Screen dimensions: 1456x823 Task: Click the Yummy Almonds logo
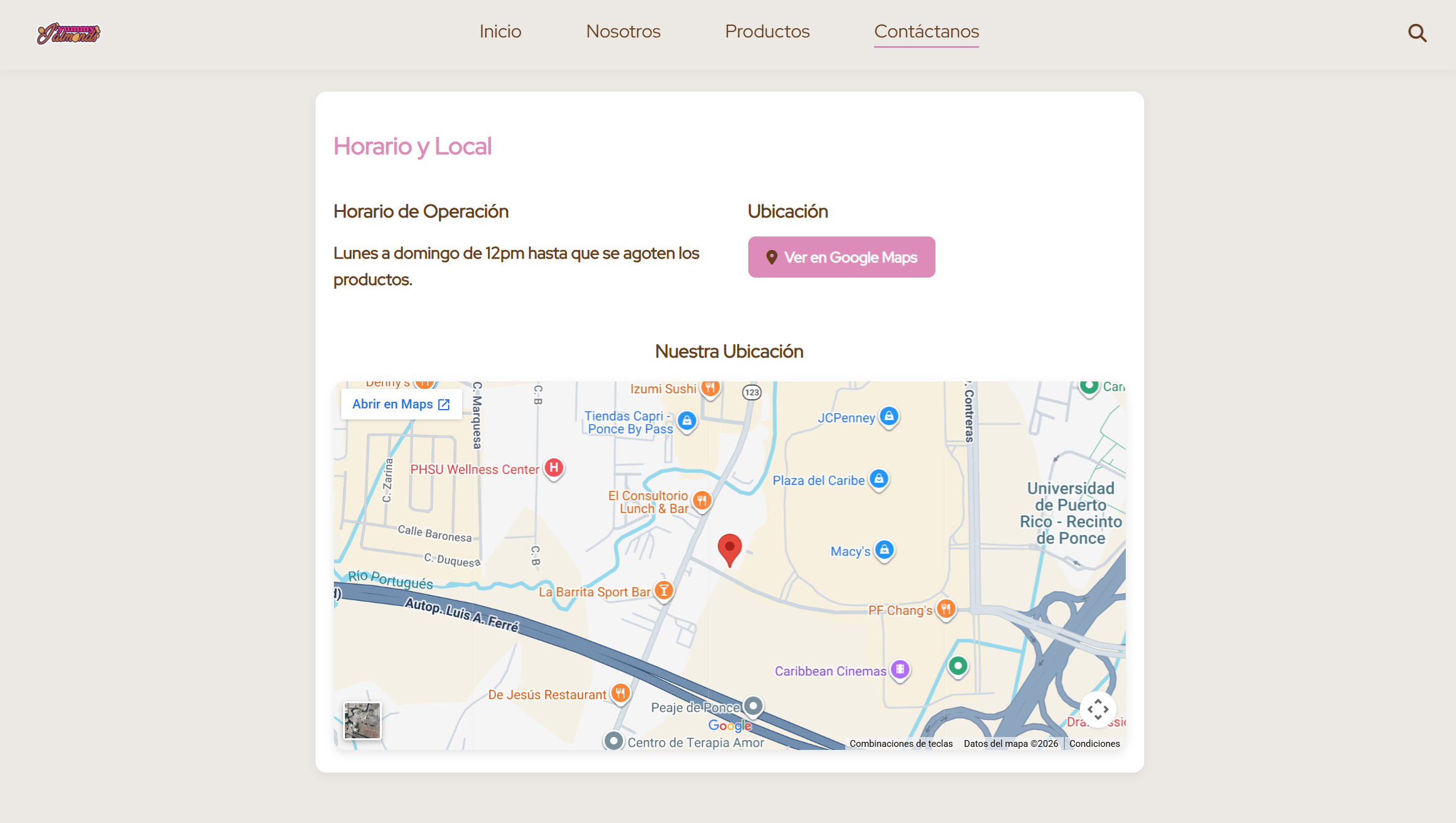pyautogui.click(x=68, y=33)
